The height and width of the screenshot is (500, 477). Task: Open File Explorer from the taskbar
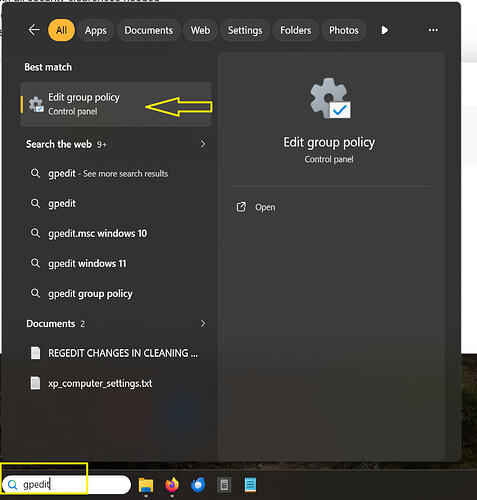146,485
